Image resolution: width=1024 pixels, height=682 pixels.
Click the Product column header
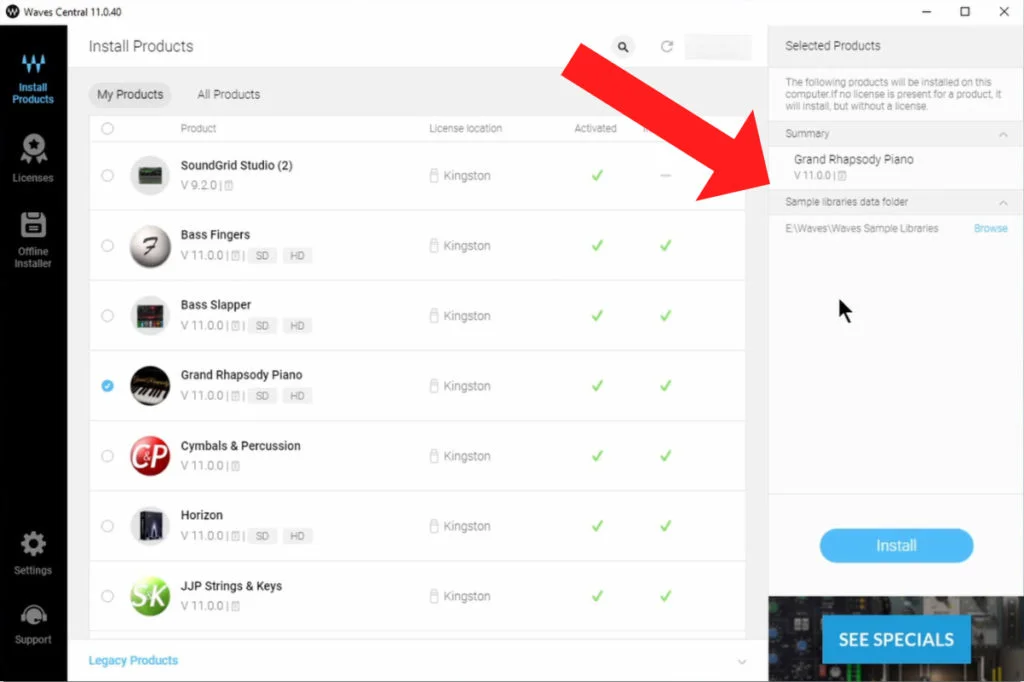pyautogui.click(x=198, y=129)
